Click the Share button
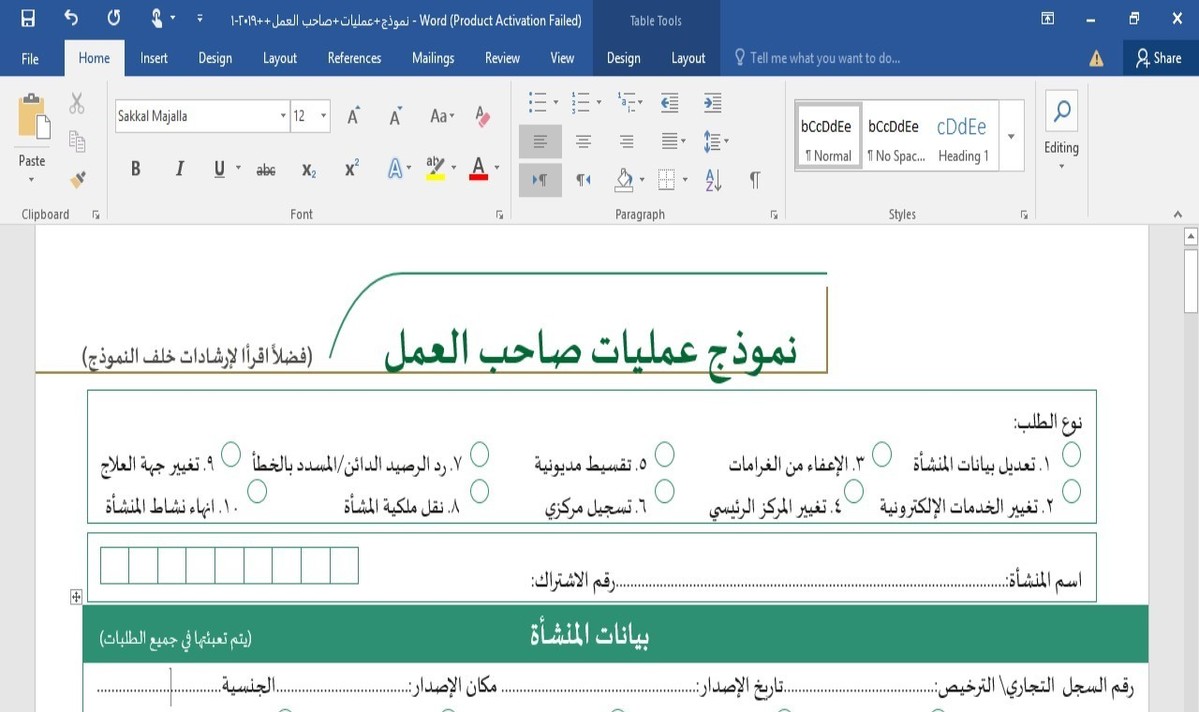The width and height of the screenshot is (1199, 712). pos(1158,58)
